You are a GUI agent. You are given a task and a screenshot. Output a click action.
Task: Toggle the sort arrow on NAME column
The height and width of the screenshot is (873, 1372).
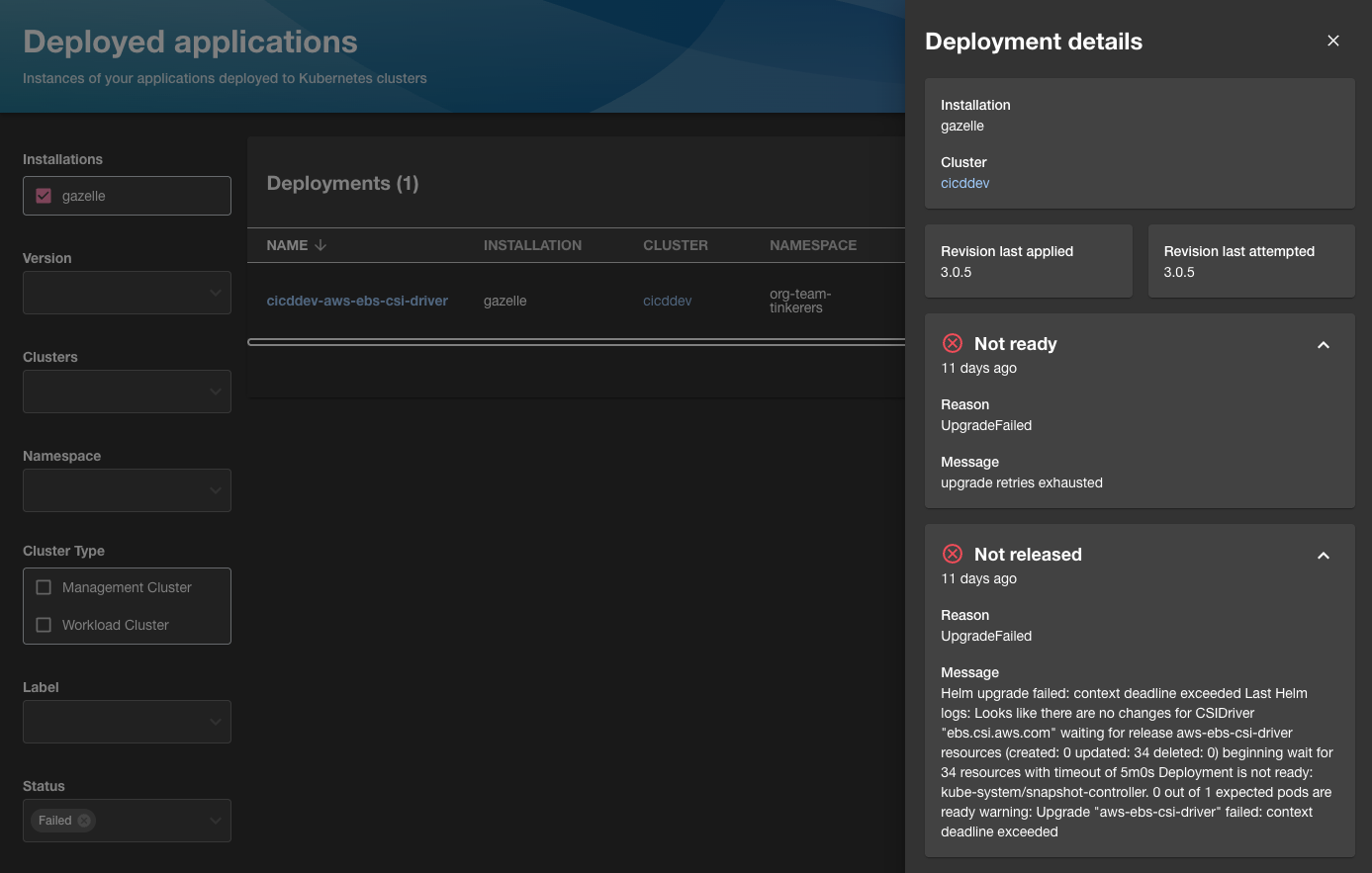tap(322, 244)
